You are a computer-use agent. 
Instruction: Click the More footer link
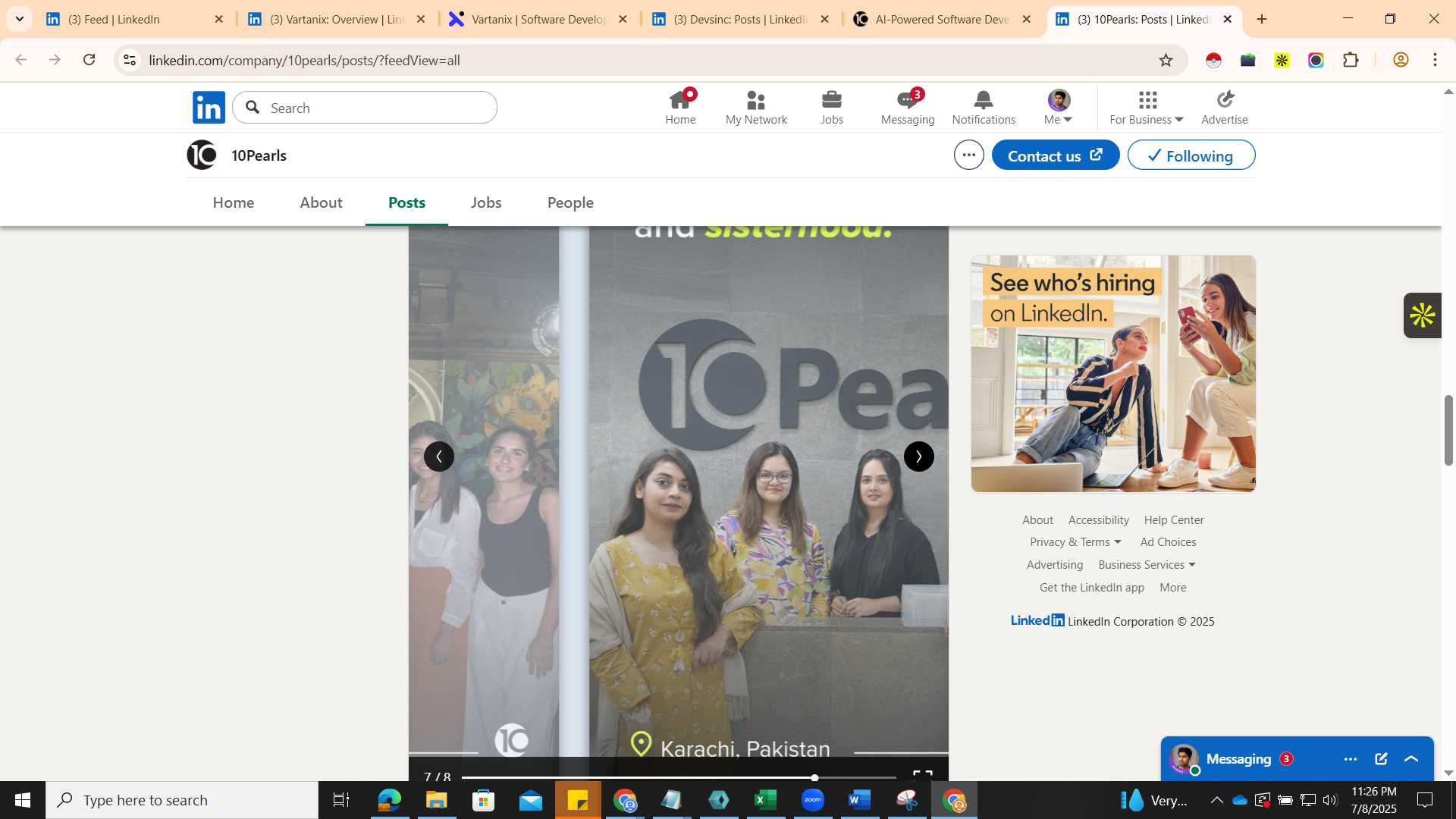(1172, 588)
